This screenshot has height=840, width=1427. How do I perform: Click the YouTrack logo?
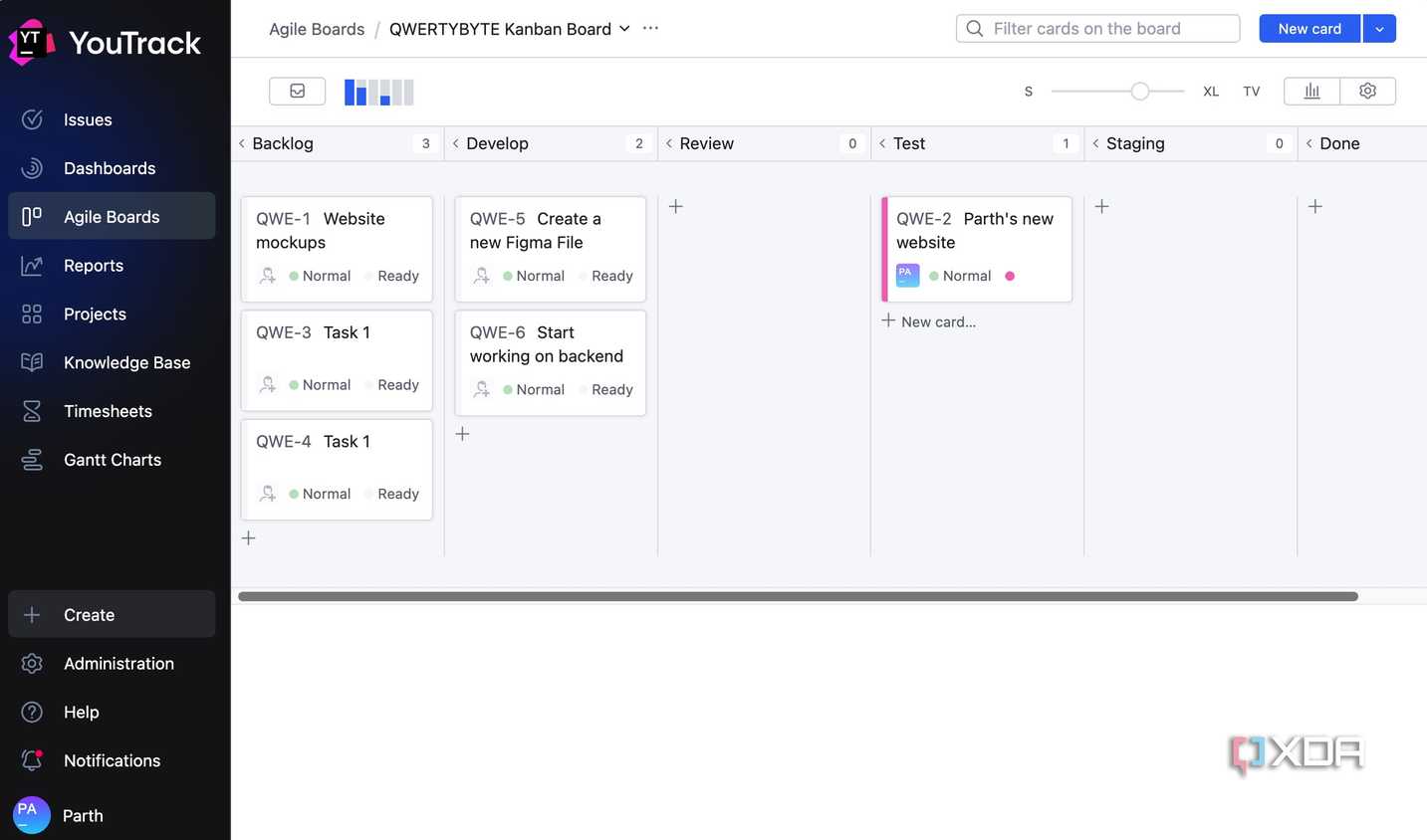(x=106, y=42)
